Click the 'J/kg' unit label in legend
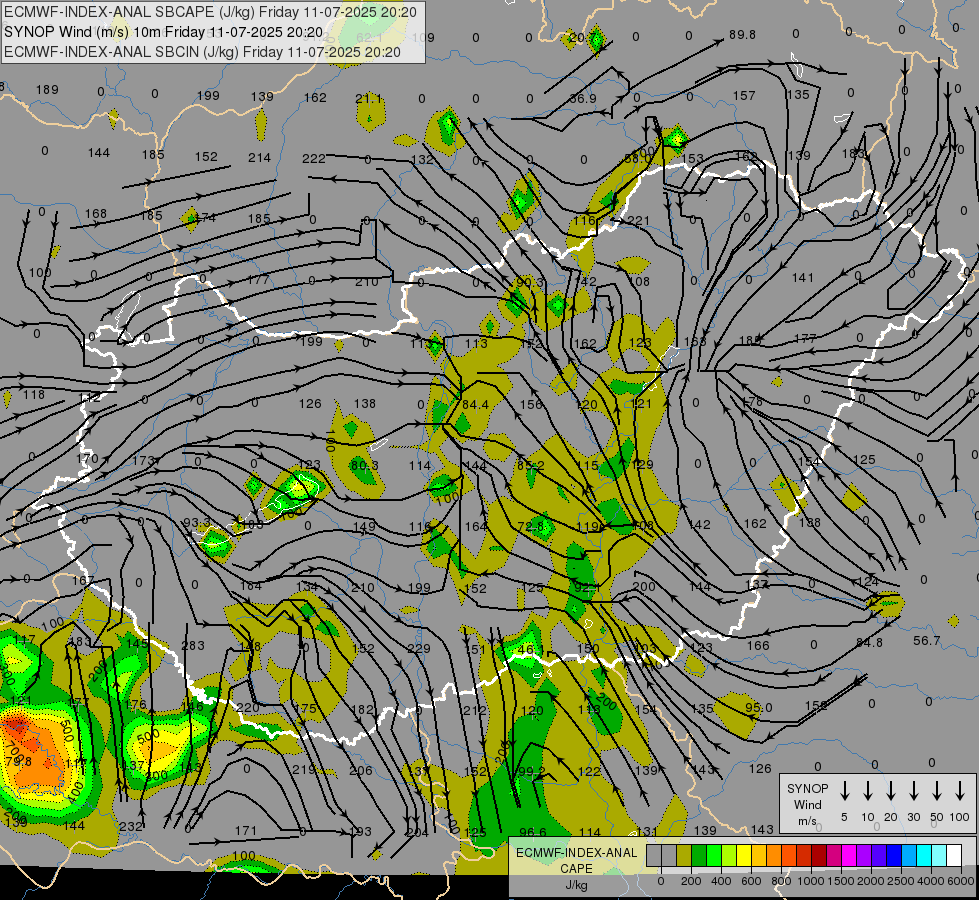The width and height of the screenshot is (979, 900). (576, 885)
